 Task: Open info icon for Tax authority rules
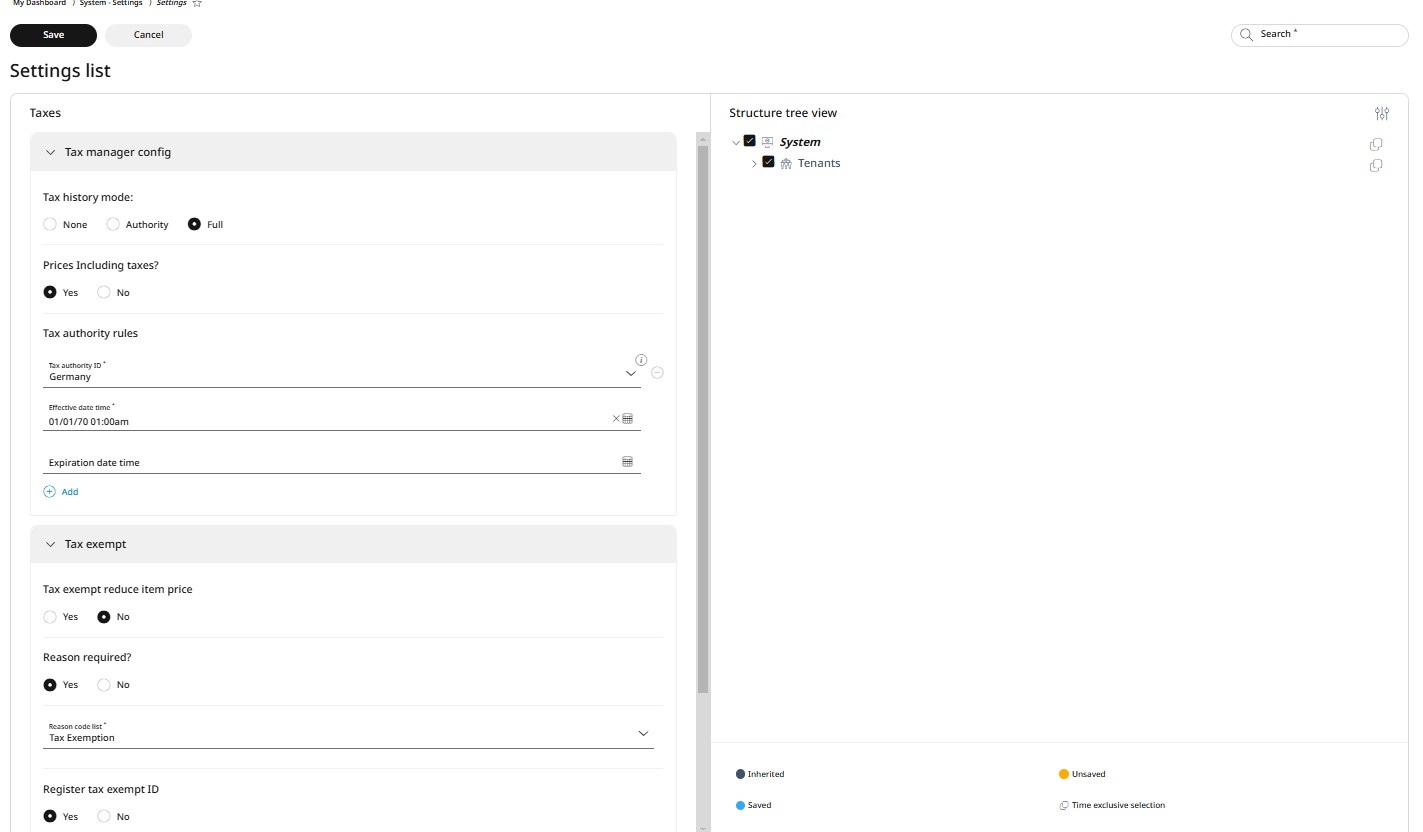click(642, 359)
